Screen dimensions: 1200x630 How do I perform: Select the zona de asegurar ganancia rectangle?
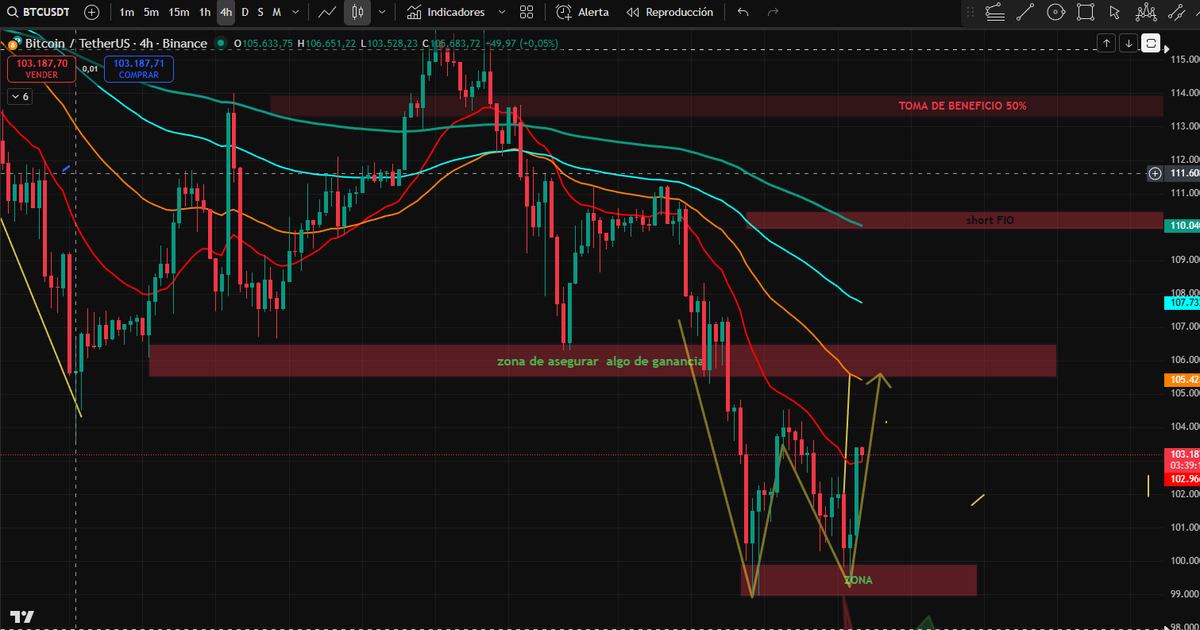pyautogui.click(x=602, y=361)
